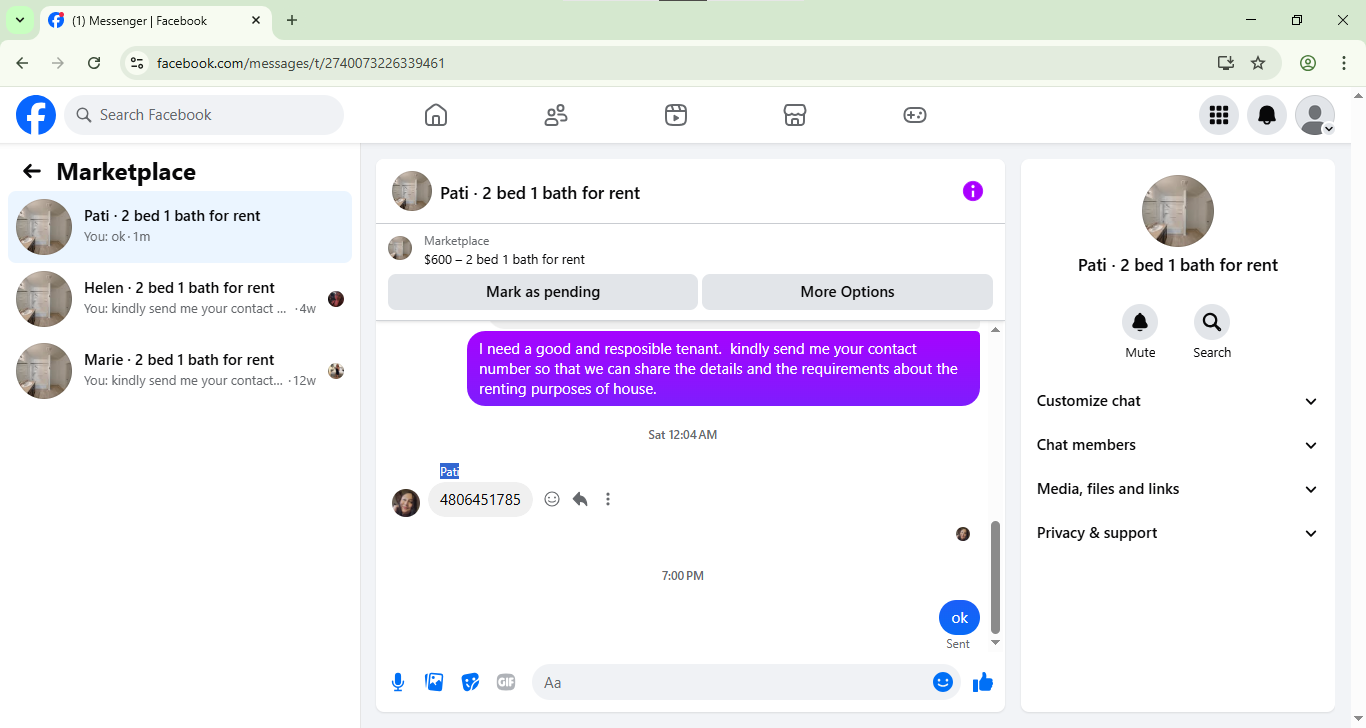Click the Mark as pending button
Viewport: 1366px width, 728px height.
pyautogui.click(x=543, y=292)
